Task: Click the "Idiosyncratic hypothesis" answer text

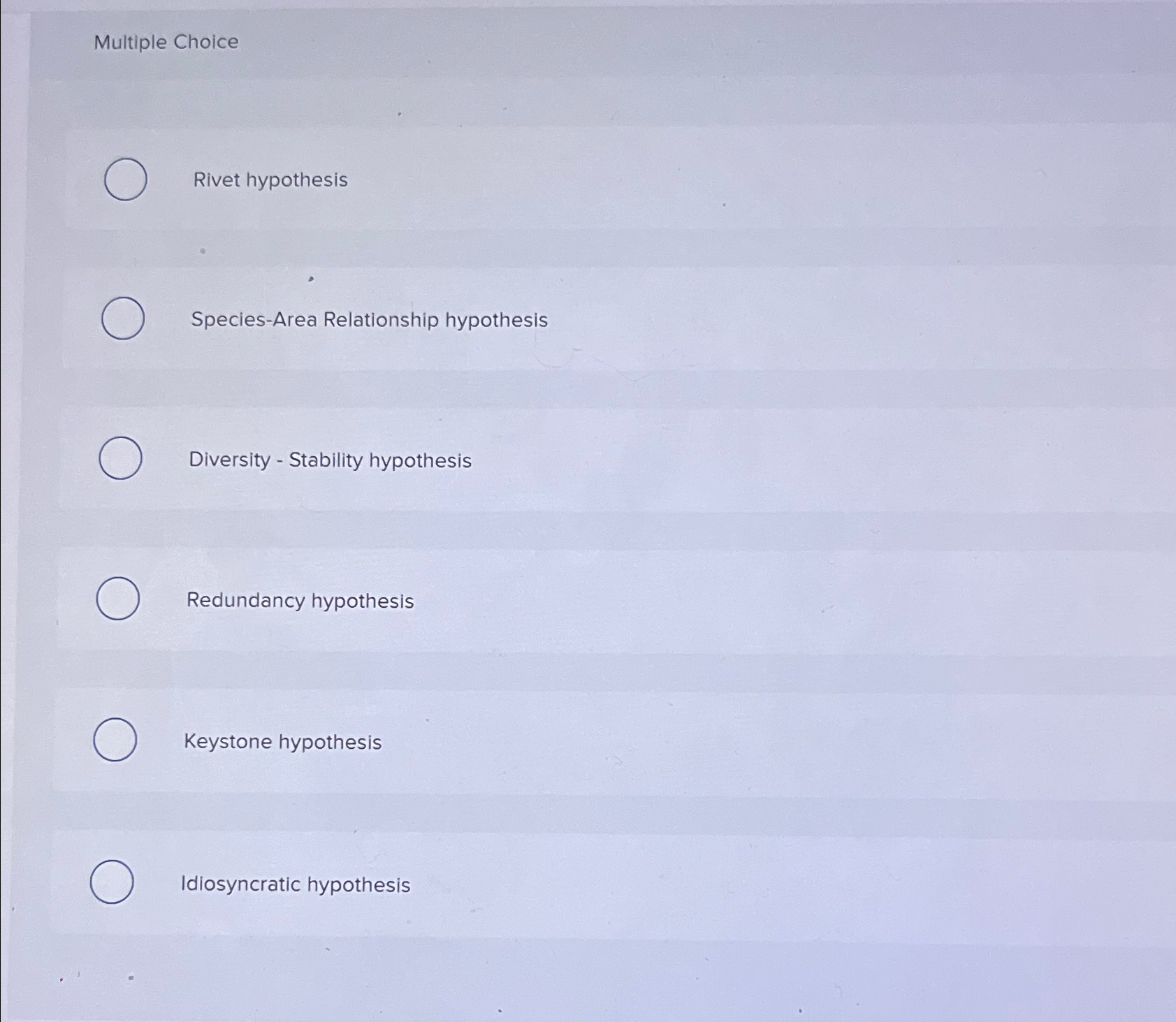Action: pos(296,884)
